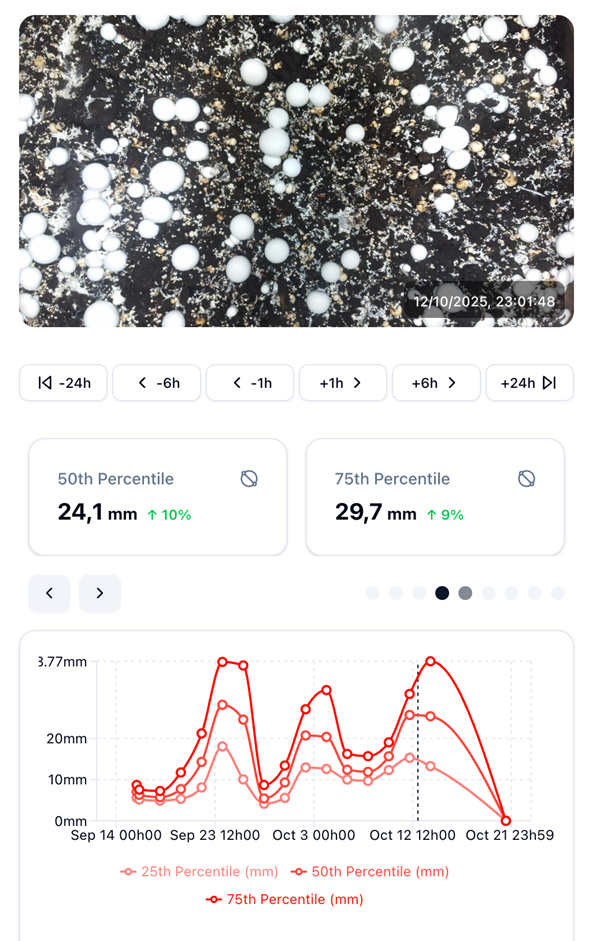Select the first carousel page dot
This screenshot has height=941, width=600.
point(373,593)
